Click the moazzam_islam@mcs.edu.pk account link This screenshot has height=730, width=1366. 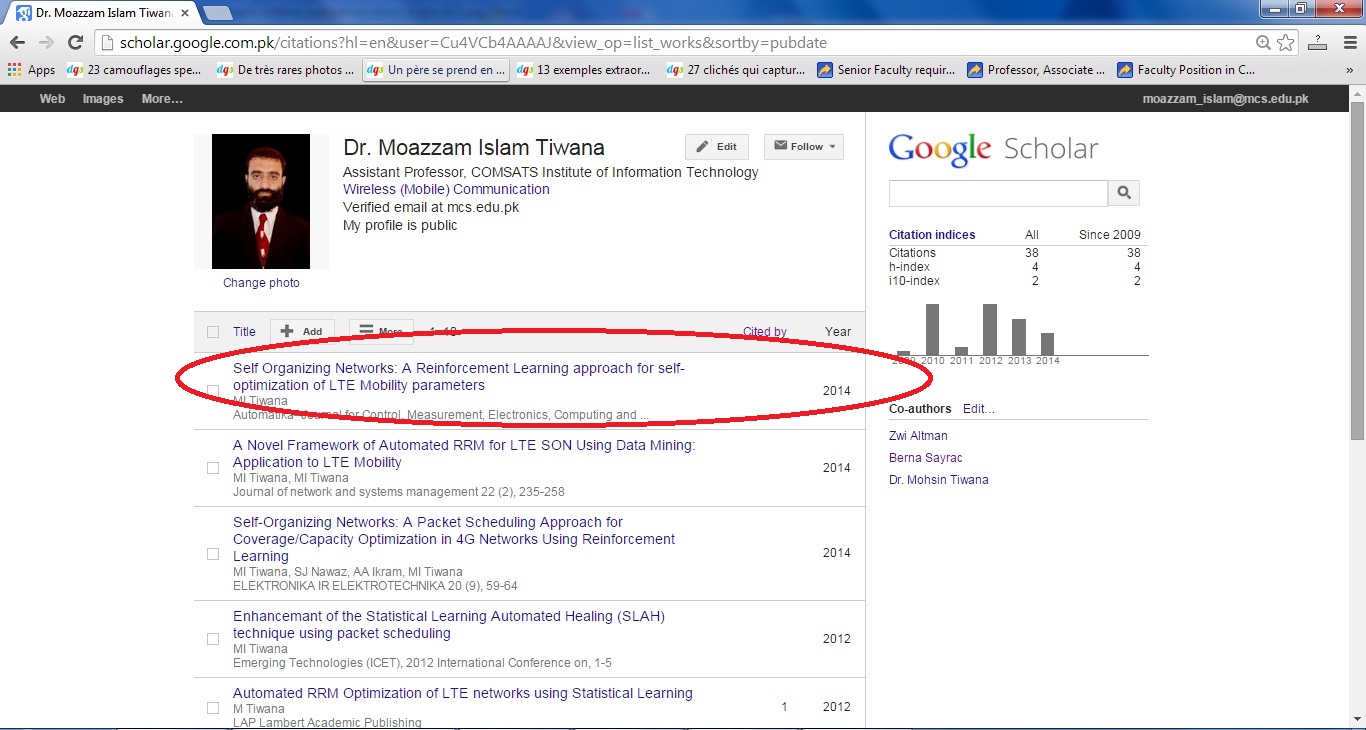tap(1225, 99)
